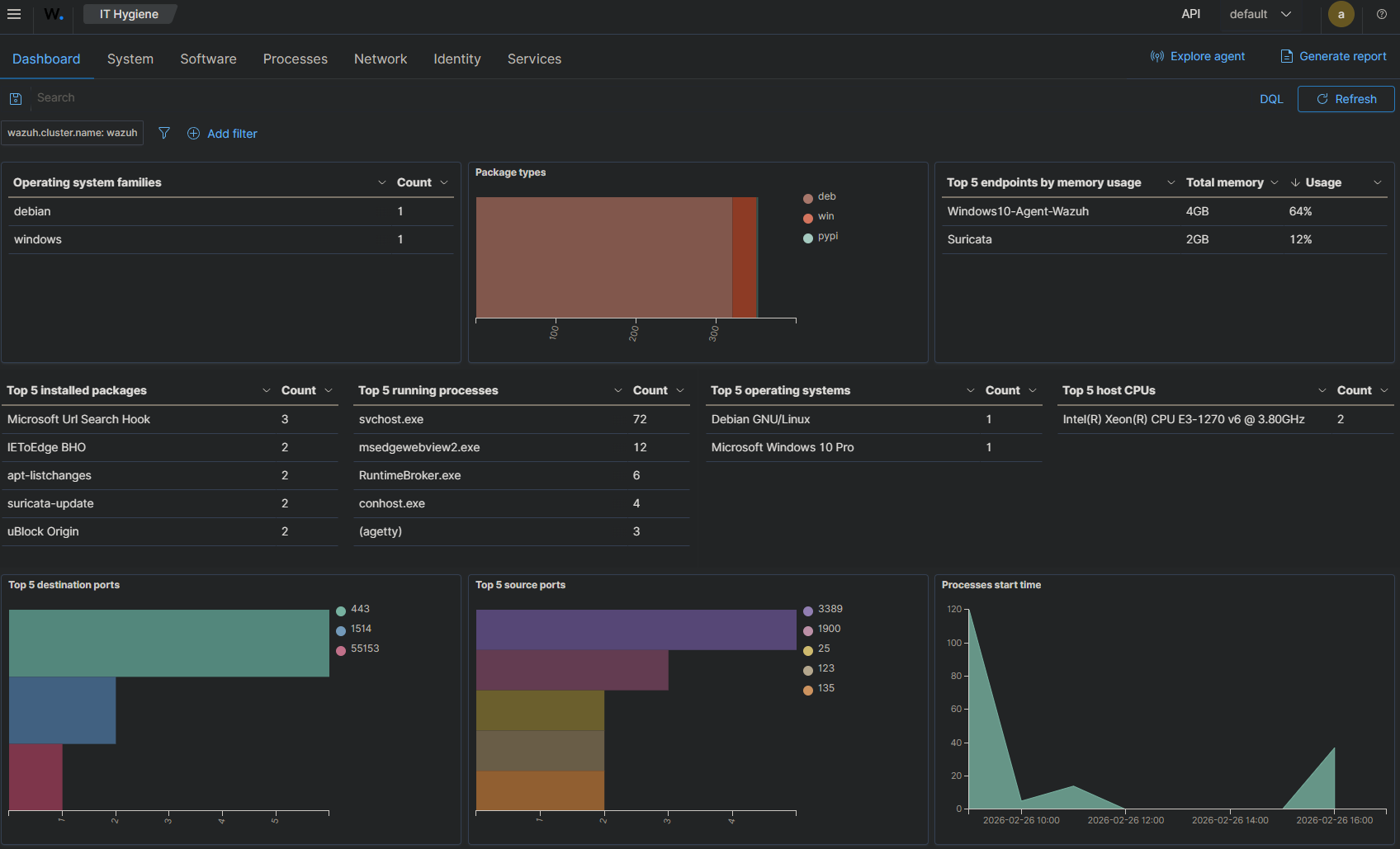The image size is (1400, 849).
Task: Open Total memory column chevron menu
Action: point(1275,182)
